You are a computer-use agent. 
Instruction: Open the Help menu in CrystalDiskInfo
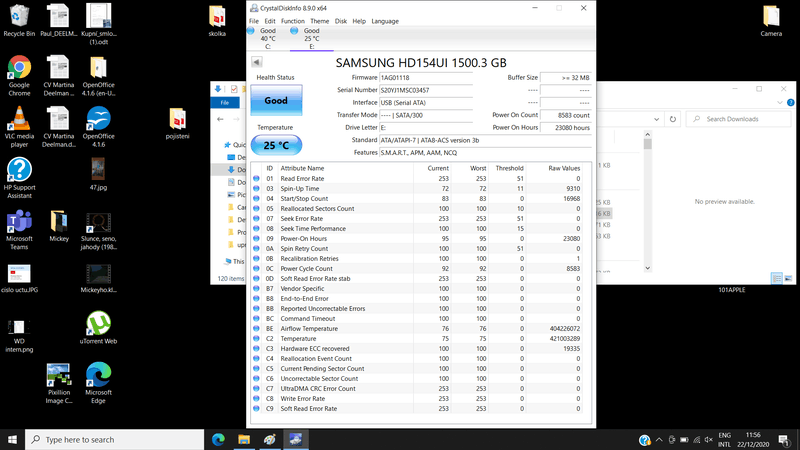359,21
